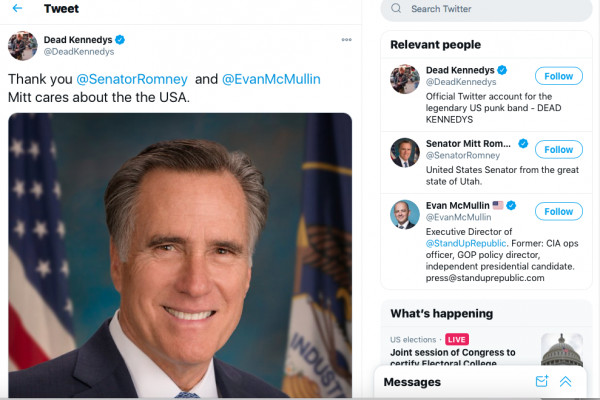Follow the Dead Kennedys account
This screenshot has height=400, width=600.
559,76
